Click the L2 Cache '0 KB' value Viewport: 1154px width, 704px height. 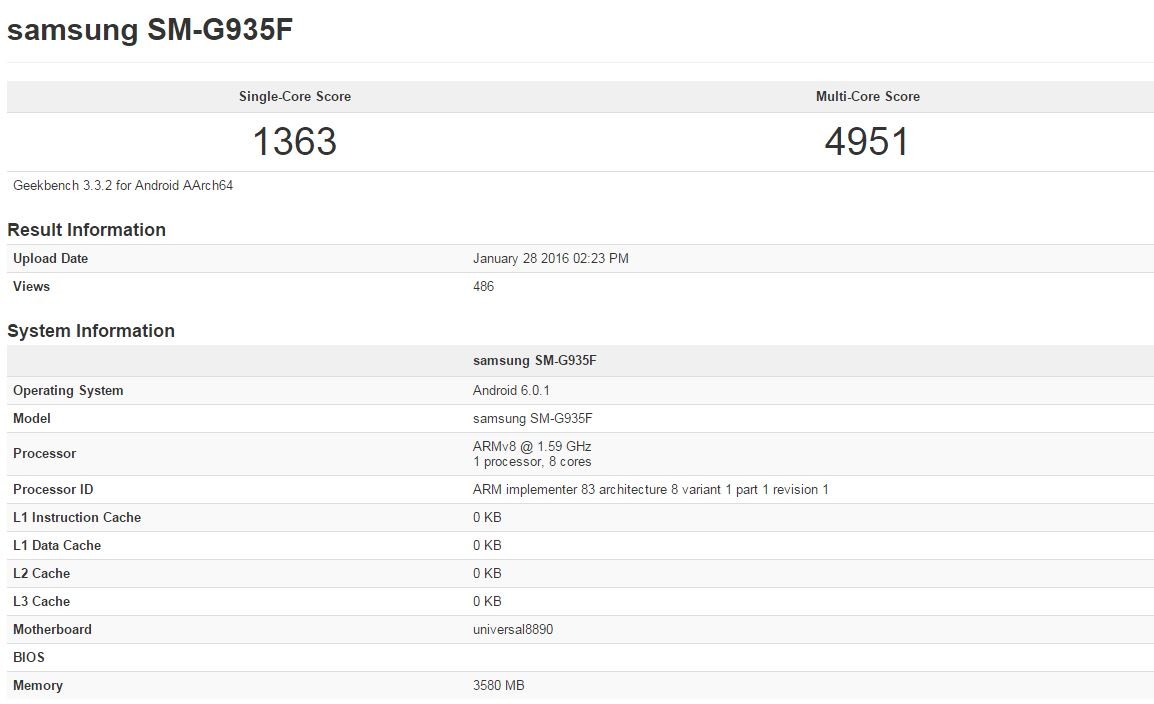click(486, 574)
